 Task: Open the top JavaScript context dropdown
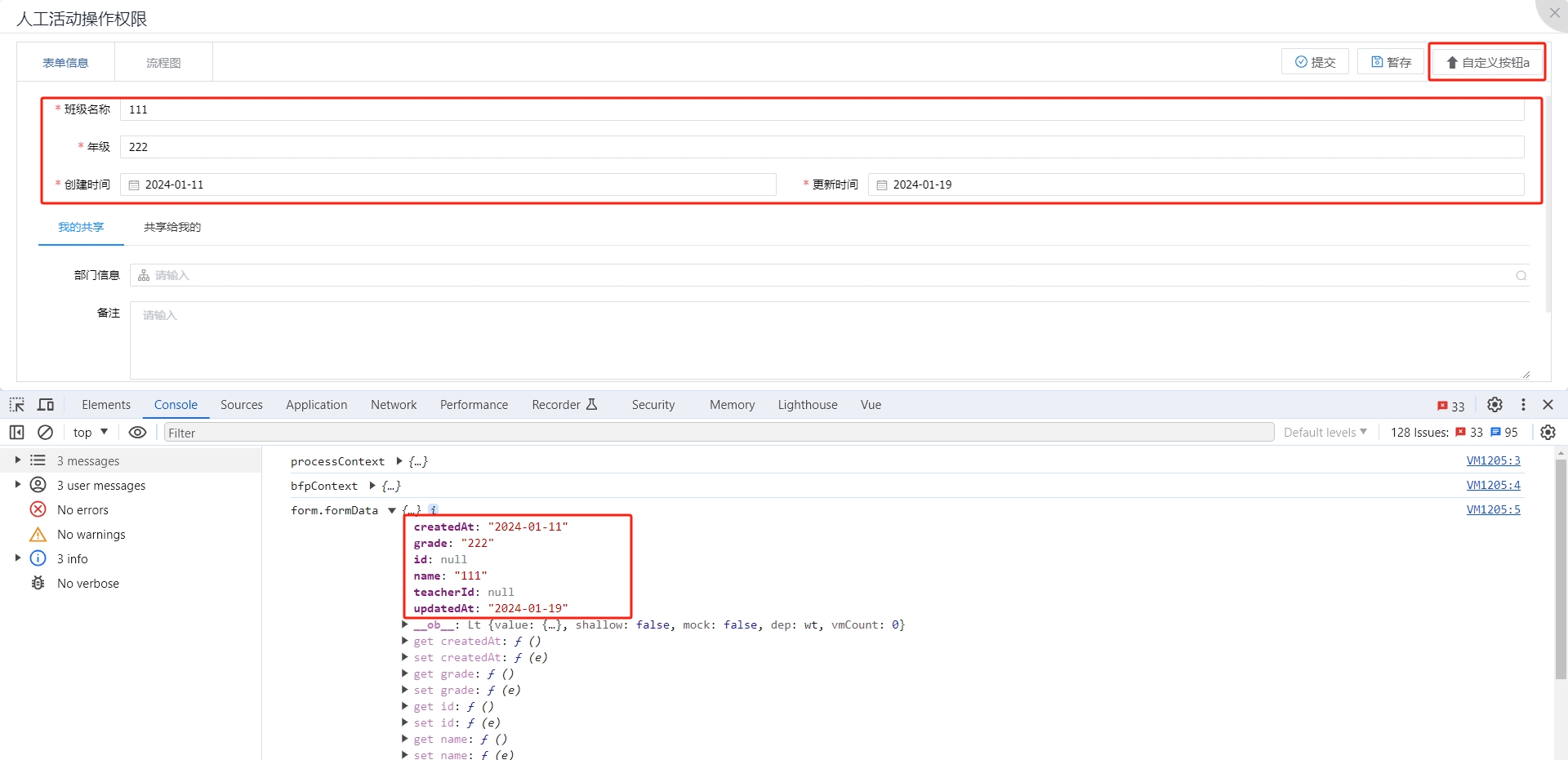tap(90, 433)
